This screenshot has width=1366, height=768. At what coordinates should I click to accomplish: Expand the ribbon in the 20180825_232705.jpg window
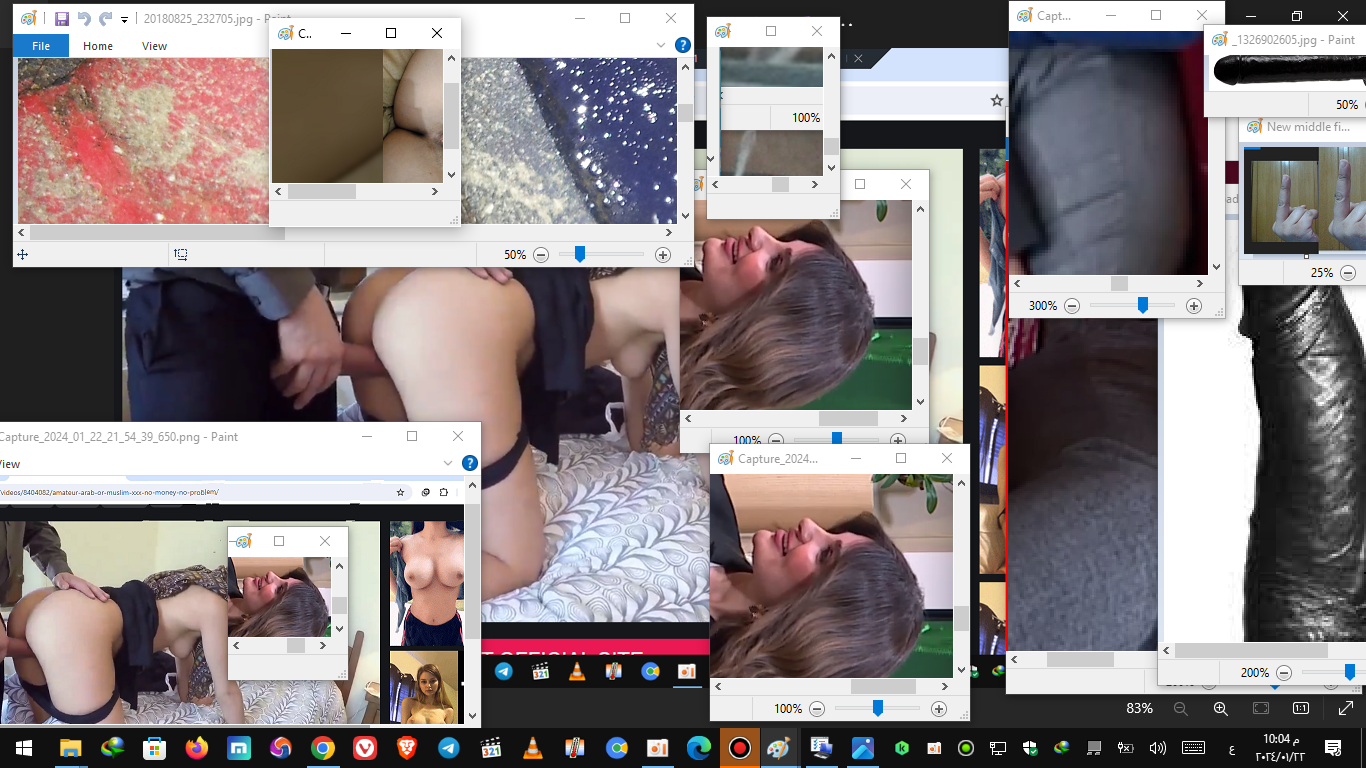661,45
